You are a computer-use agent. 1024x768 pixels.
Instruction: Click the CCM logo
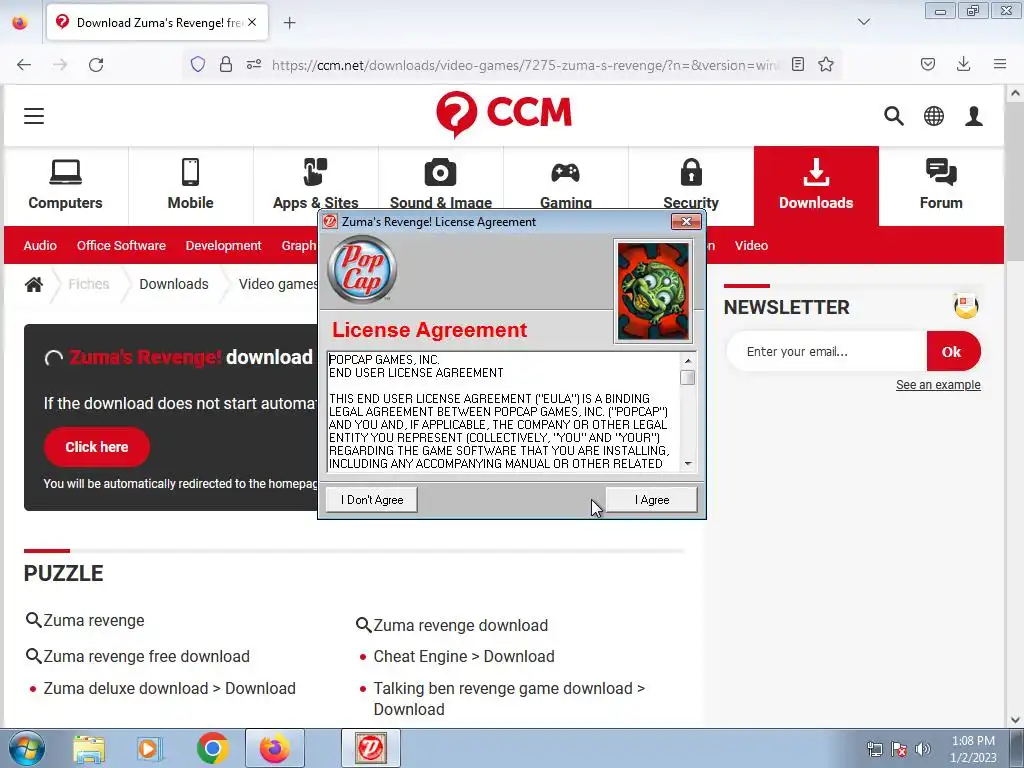tap(504, 114)
